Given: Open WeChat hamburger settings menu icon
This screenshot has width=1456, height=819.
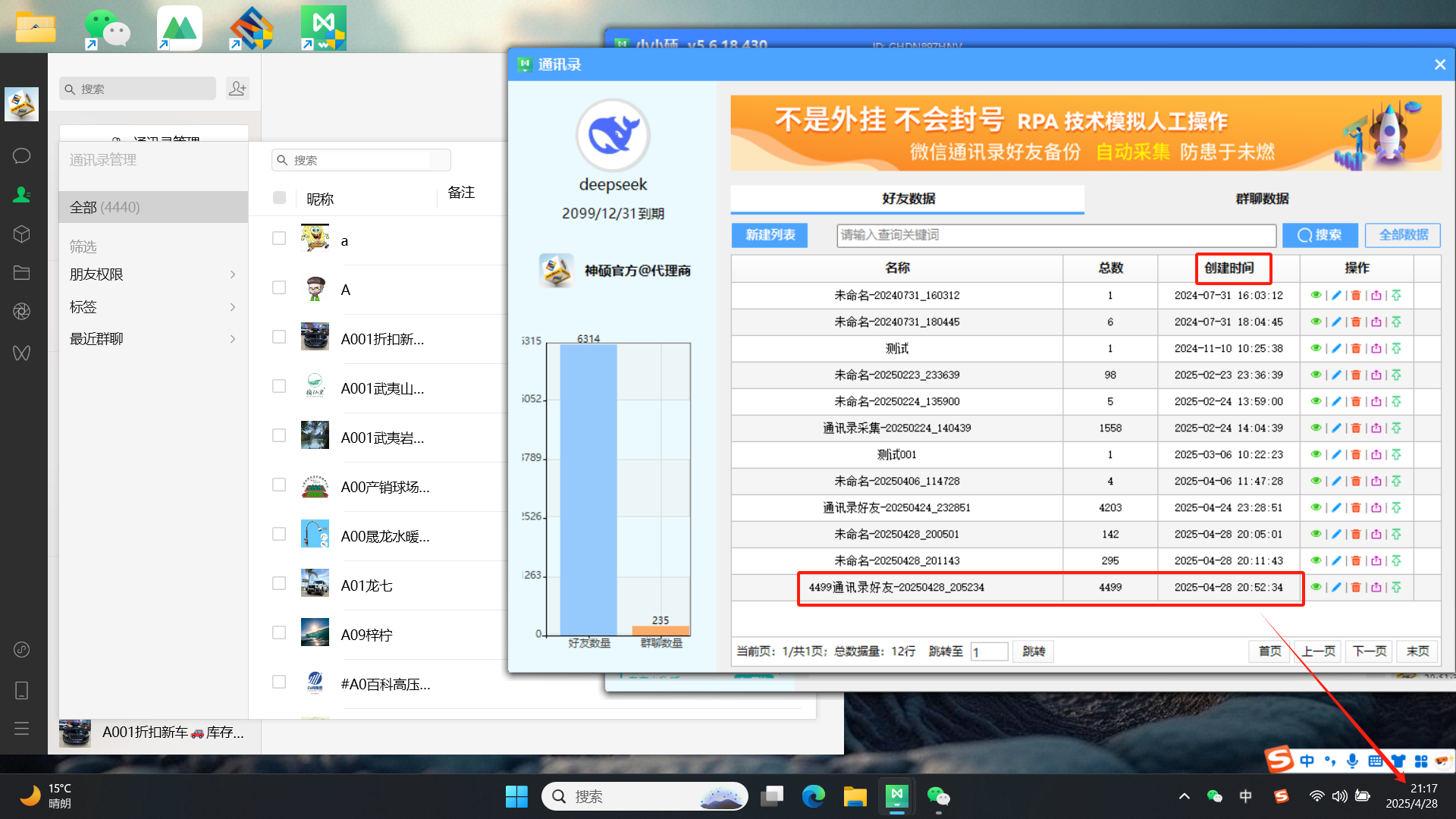Looking at the screenshot, I should click(x=22, y=729).
